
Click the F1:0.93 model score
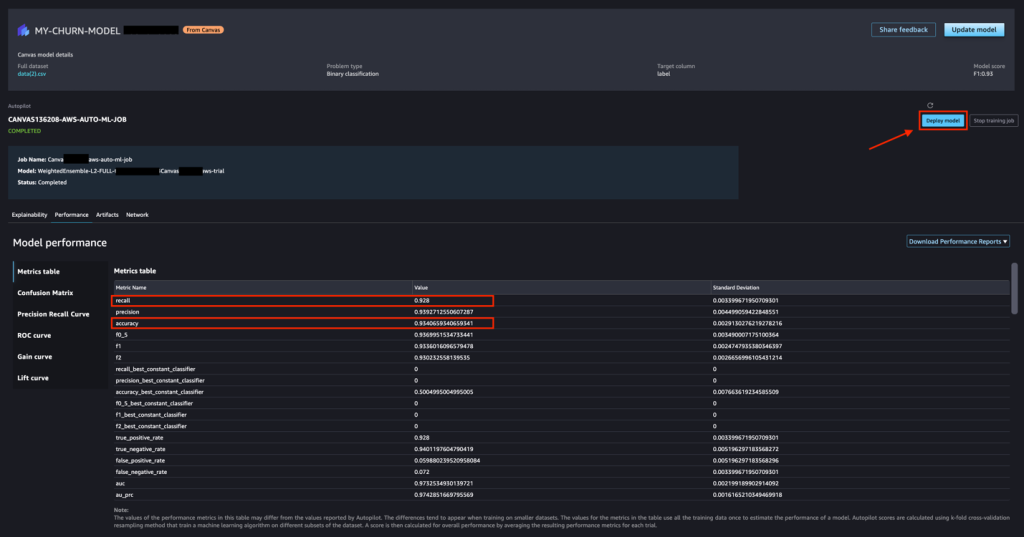pos(983,74)
